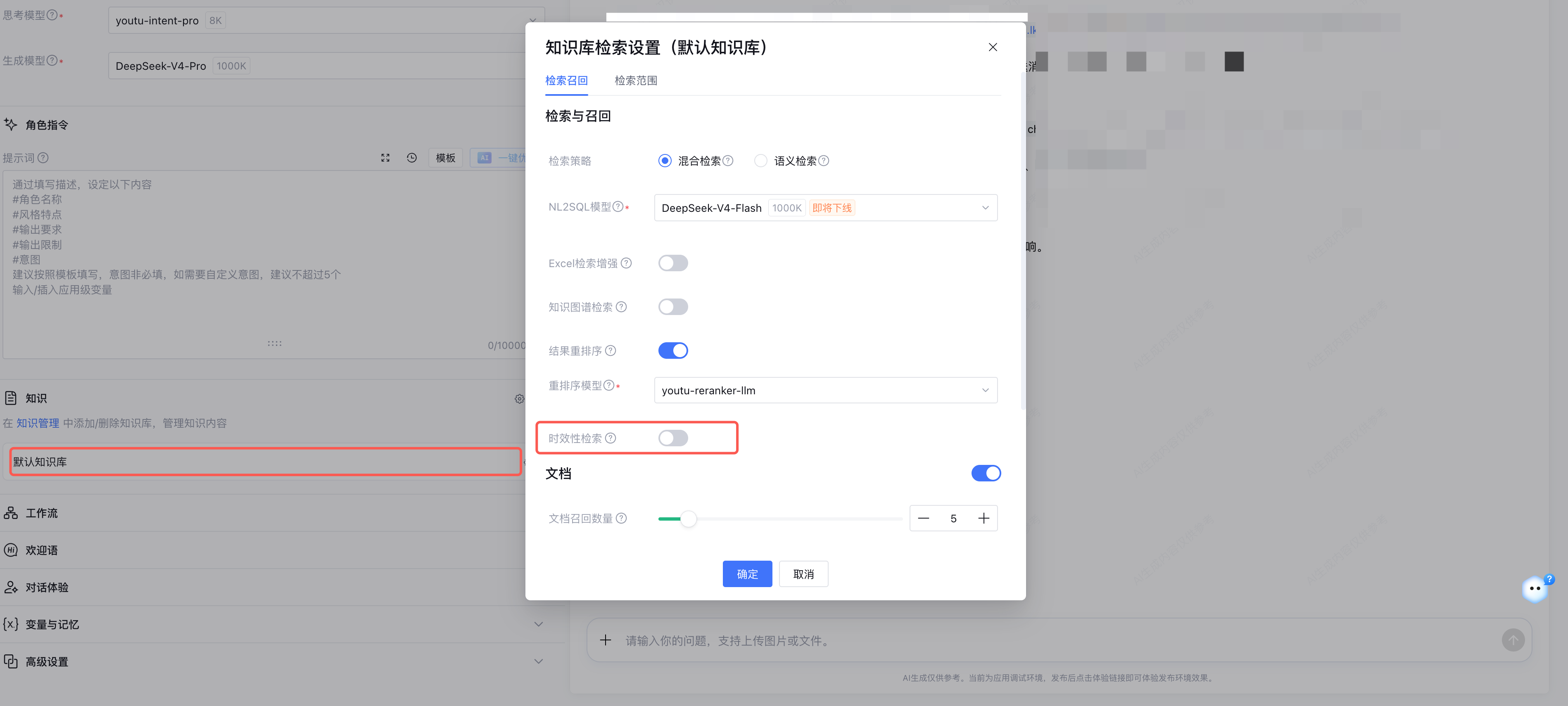Screen dimensions: 1568x706
Task: Click the help icon beside 时效性检索
Action: tap(611, 438)
